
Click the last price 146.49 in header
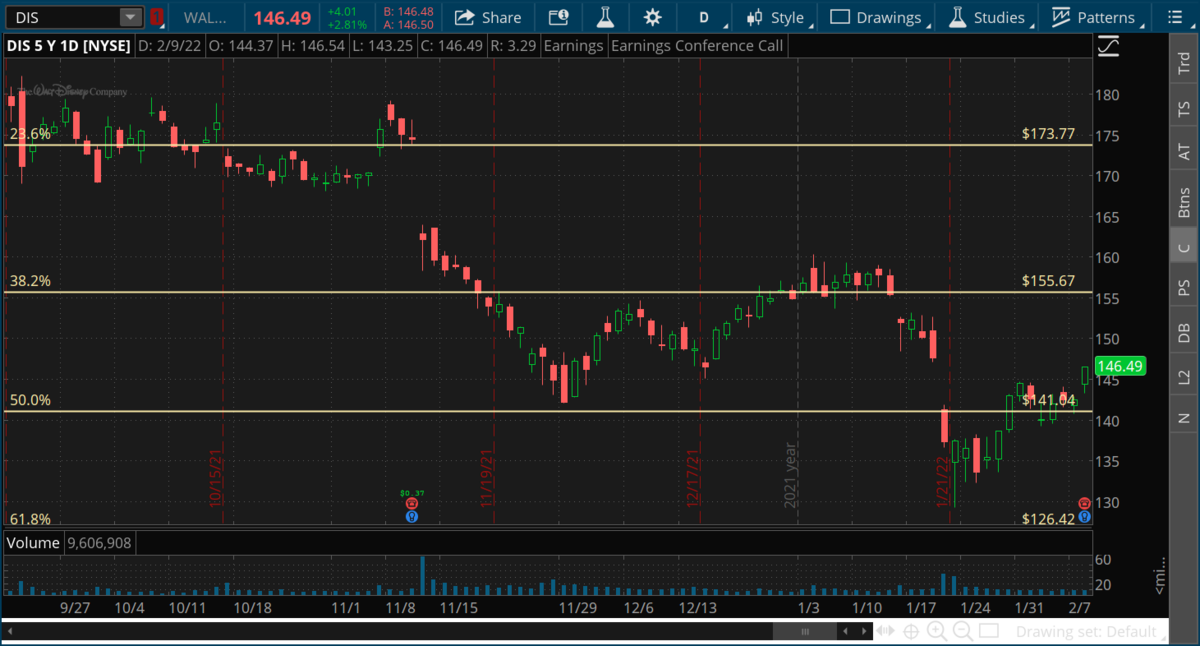(x=284, y=17)
